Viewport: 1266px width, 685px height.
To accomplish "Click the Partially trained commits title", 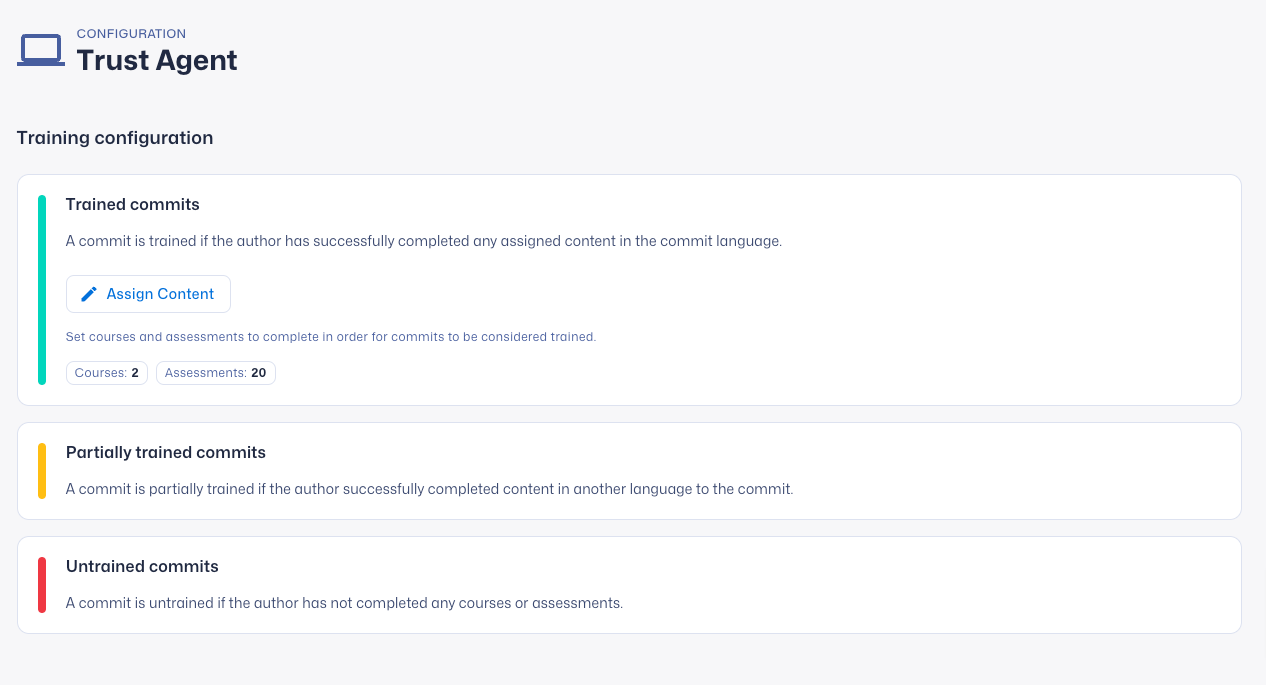I will click(166, 452).
